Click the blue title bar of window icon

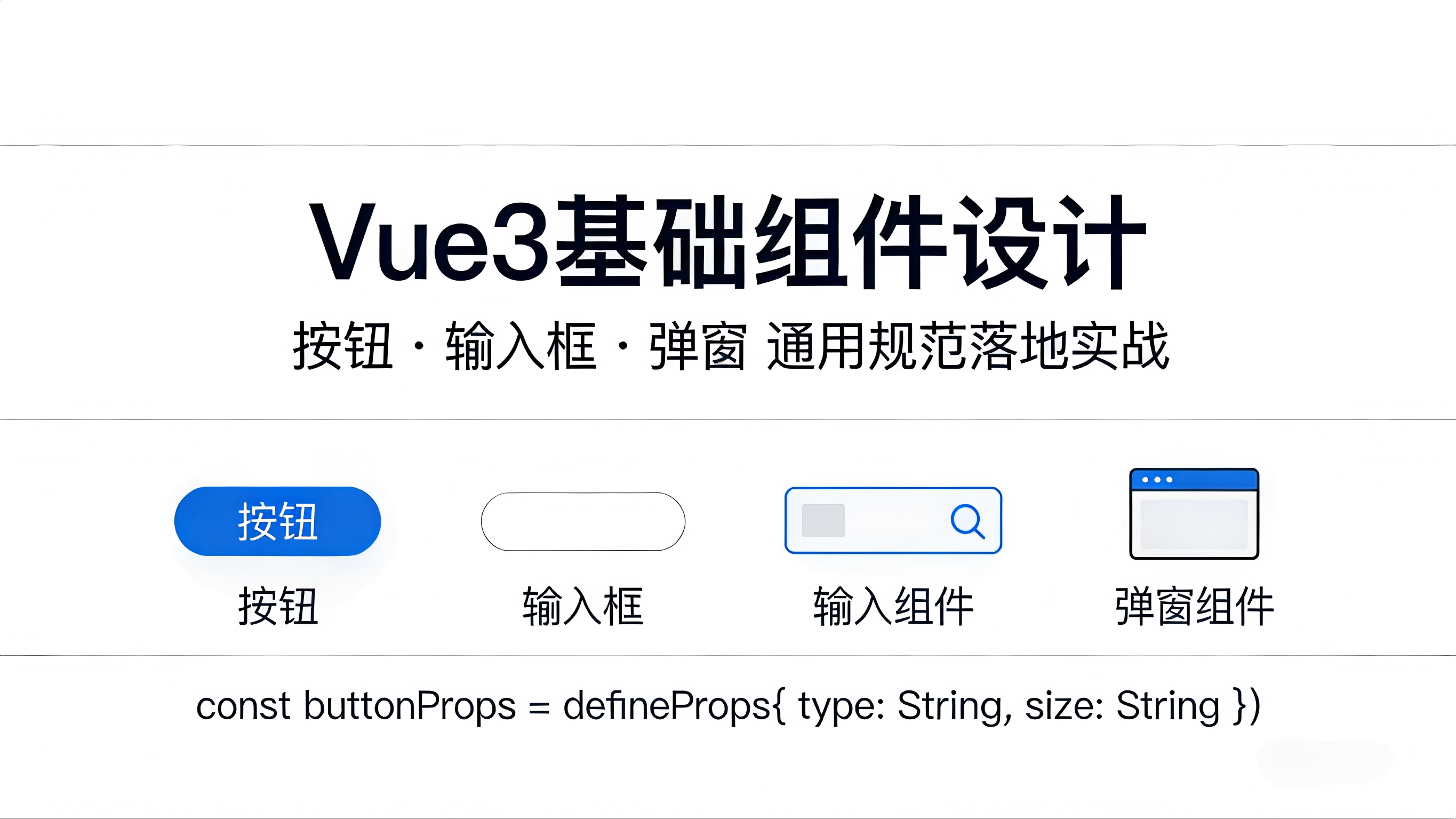1194,480
